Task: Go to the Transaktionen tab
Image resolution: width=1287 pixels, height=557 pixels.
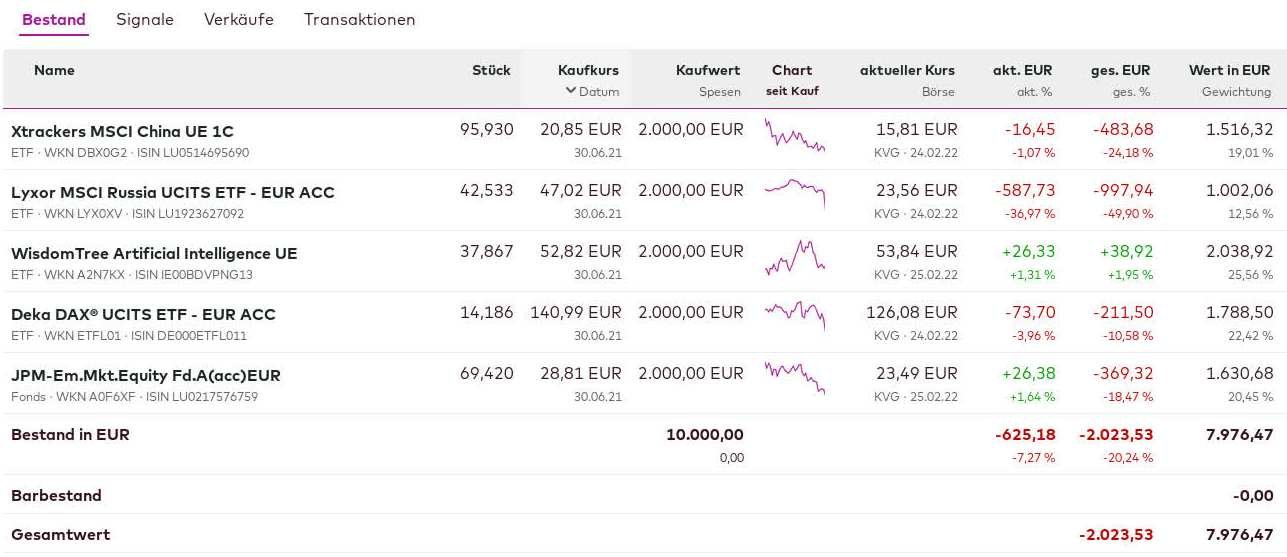Action: (x=360, y=20)
